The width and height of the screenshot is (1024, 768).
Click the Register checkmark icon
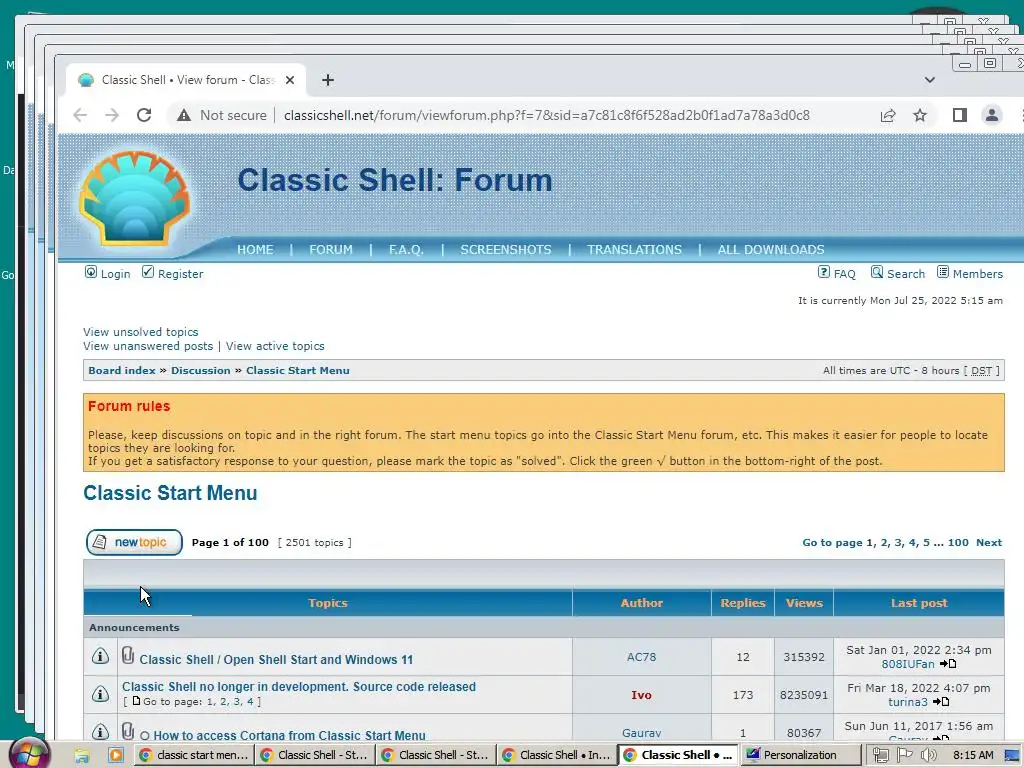148,272
